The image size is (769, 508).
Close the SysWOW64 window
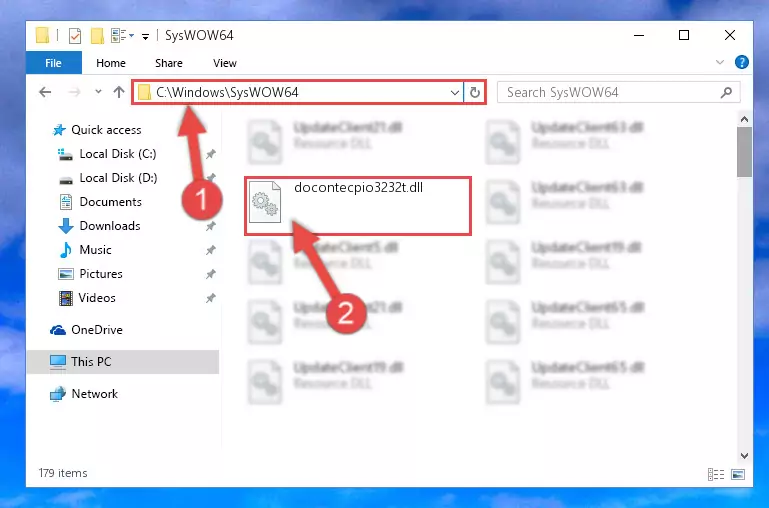(730, 35)
